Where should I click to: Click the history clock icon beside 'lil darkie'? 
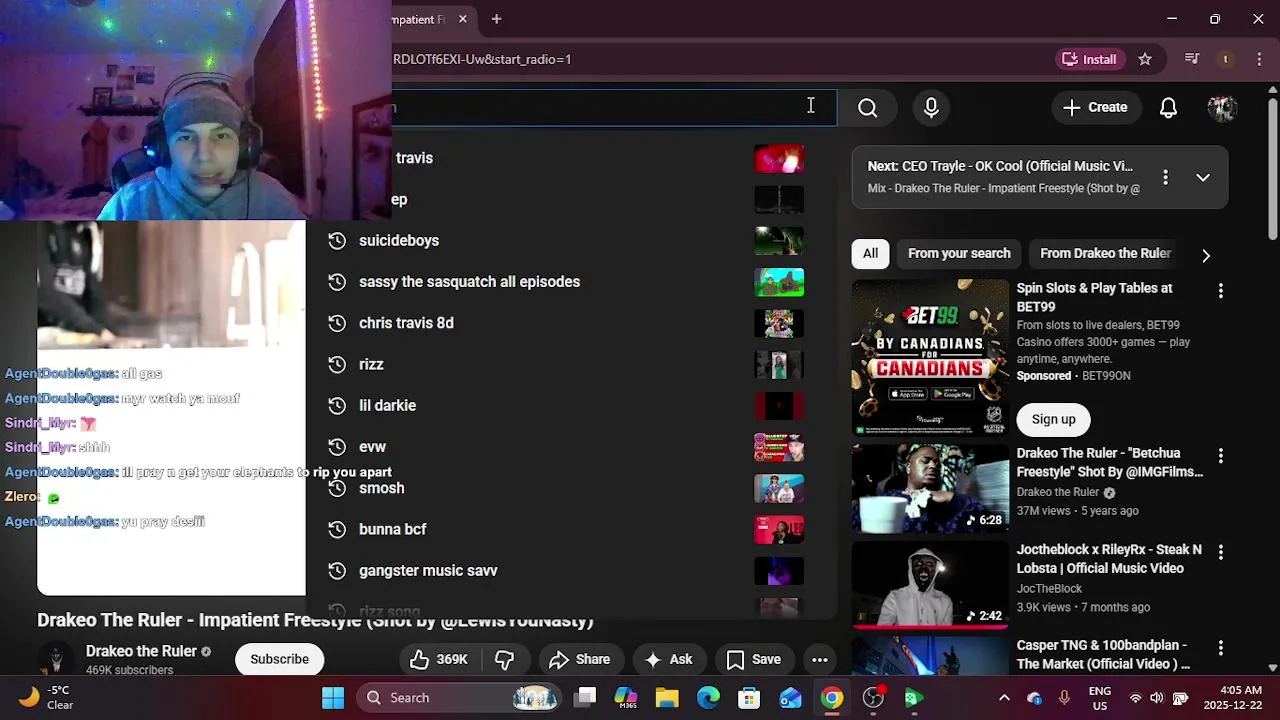[337, 406]
